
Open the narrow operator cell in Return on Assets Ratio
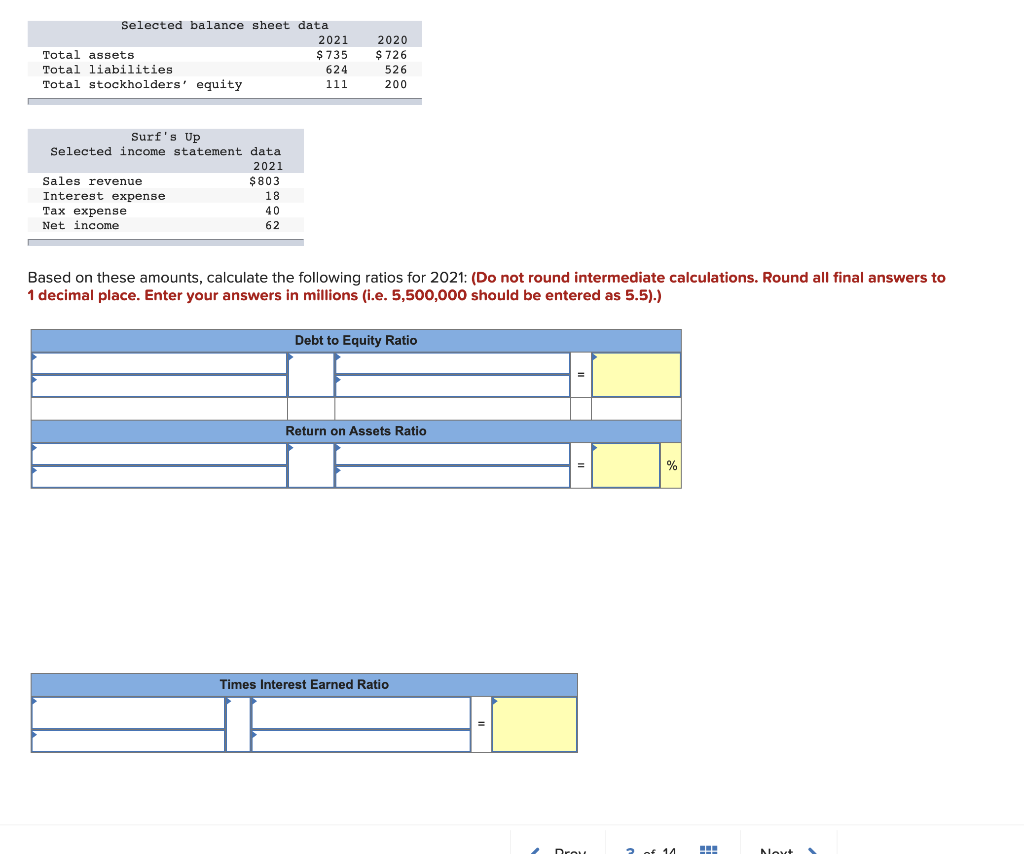pos(311,466)
